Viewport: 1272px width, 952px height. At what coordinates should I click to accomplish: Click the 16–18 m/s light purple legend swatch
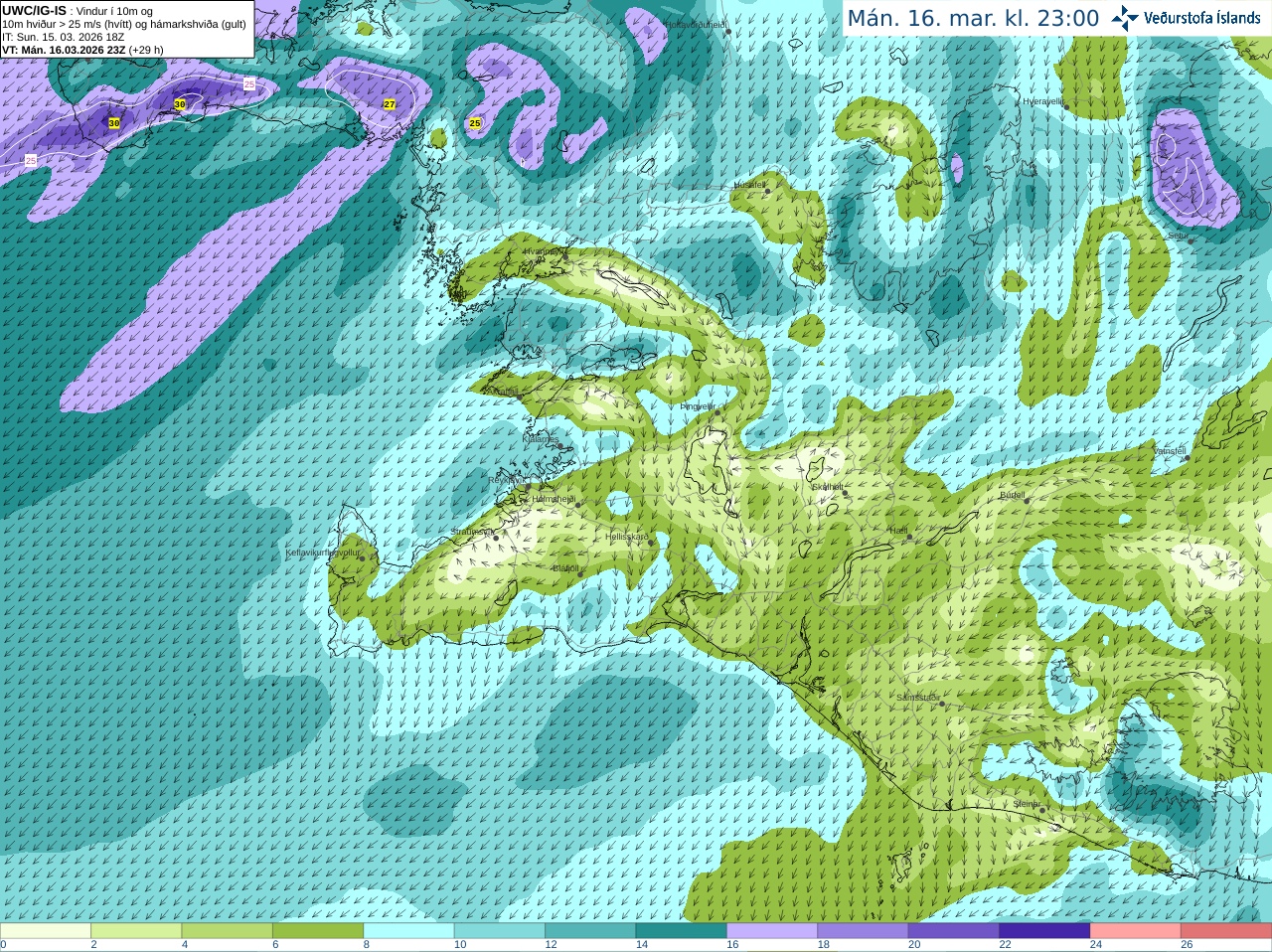772,931
